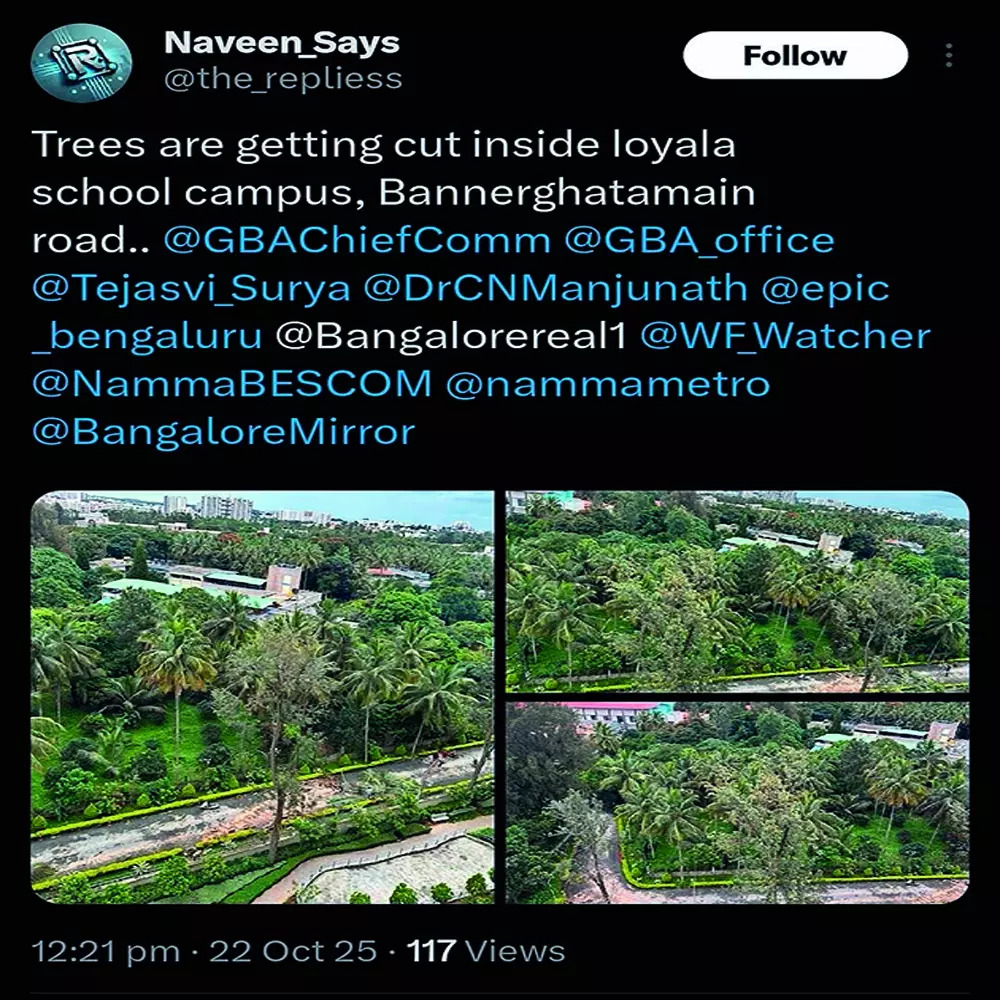The width and height of the screenshot is (1000, 1000).
Task: Open the @GBA_office mention
Action: [x=699, y=240]
